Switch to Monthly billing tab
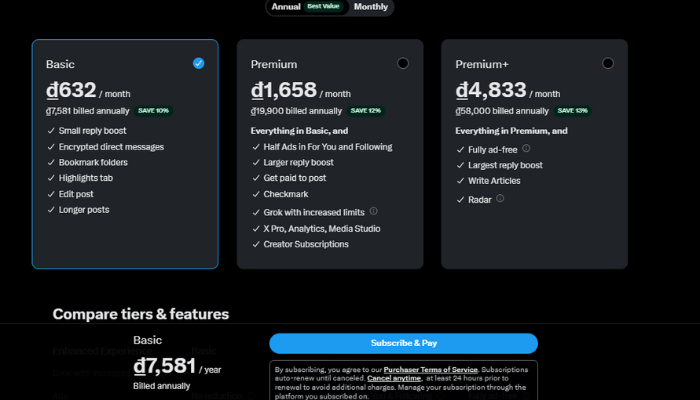Image resolution: width=700 pixels, height=400 pixels. (371, 7)
